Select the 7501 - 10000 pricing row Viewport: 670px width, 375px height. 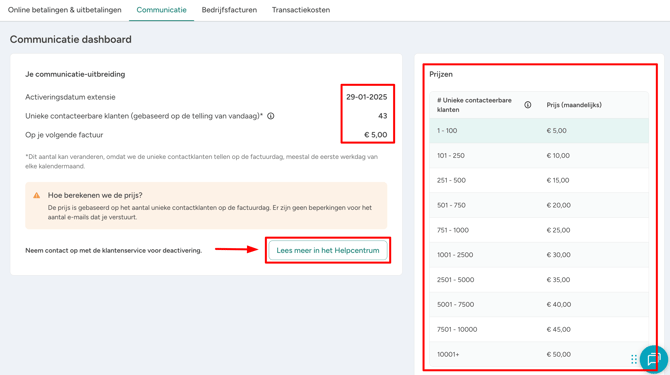pyautogui.click(x=539, y=329)
